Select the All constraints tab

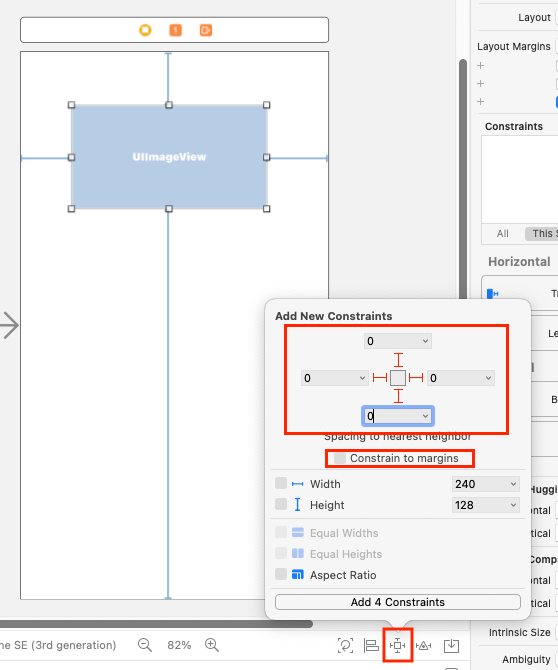coord(502,233)
